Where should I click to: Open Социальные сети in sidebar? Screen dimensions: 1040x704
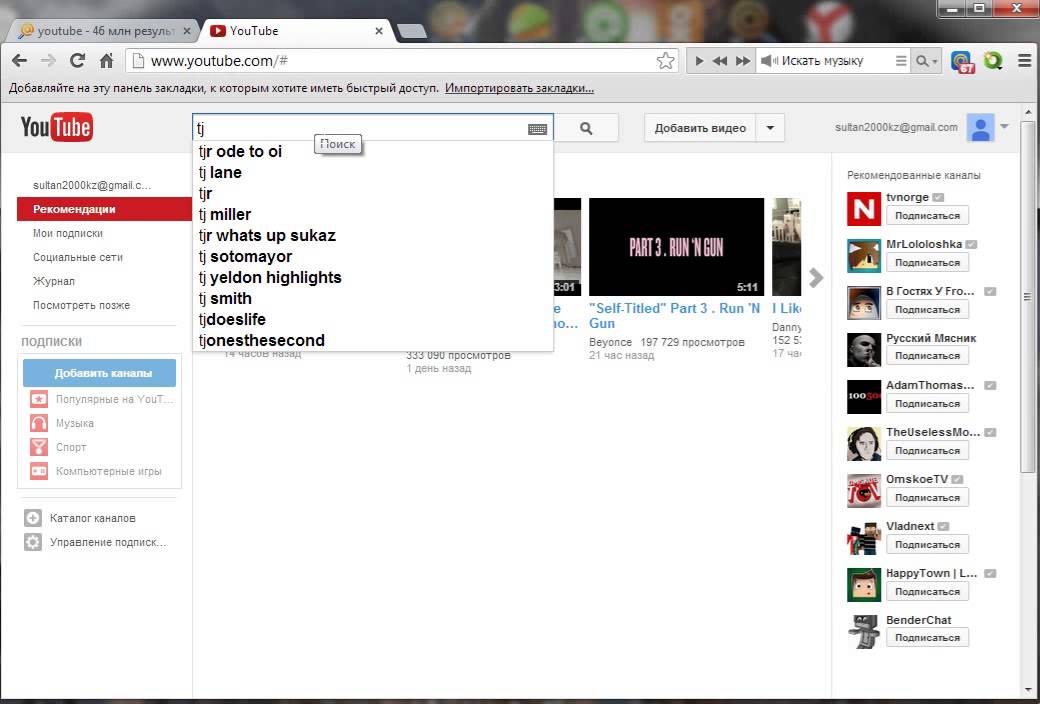78,257
